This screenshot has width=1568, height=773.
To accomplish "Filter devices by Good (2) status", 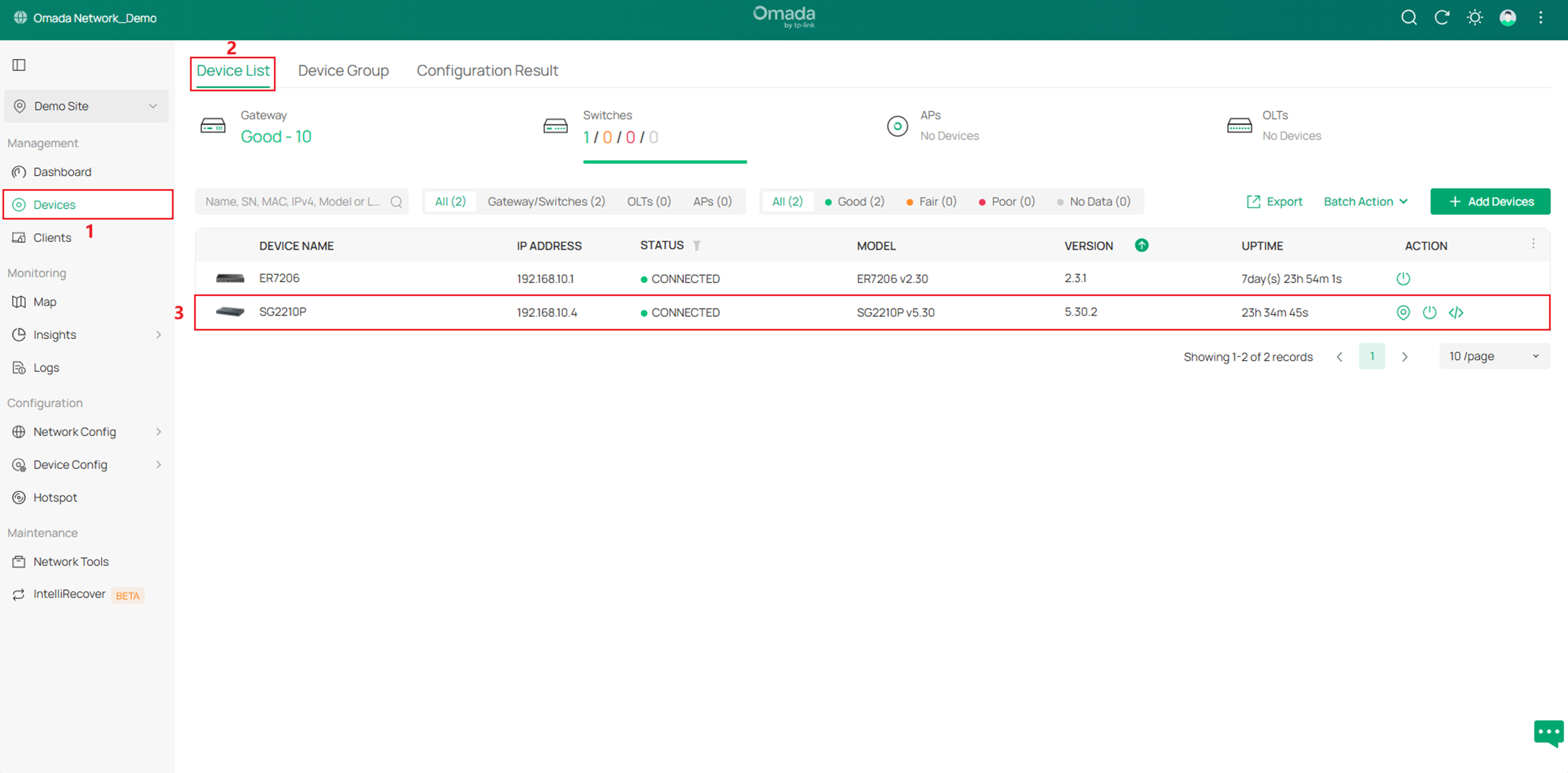I will (854, 202).
